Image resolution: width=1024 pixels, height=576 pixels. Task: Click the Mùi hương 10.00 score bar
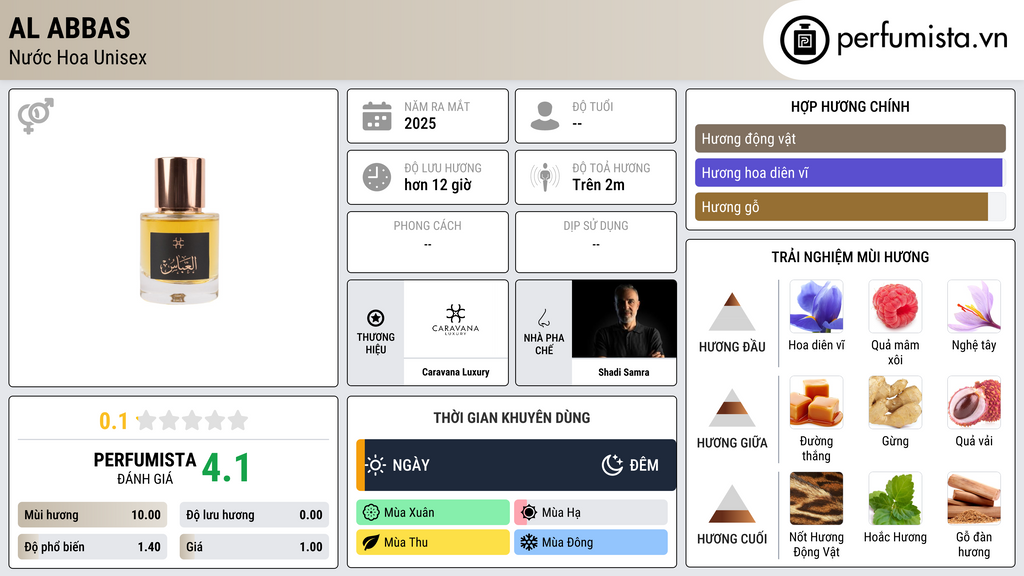[x=92, y=515]
